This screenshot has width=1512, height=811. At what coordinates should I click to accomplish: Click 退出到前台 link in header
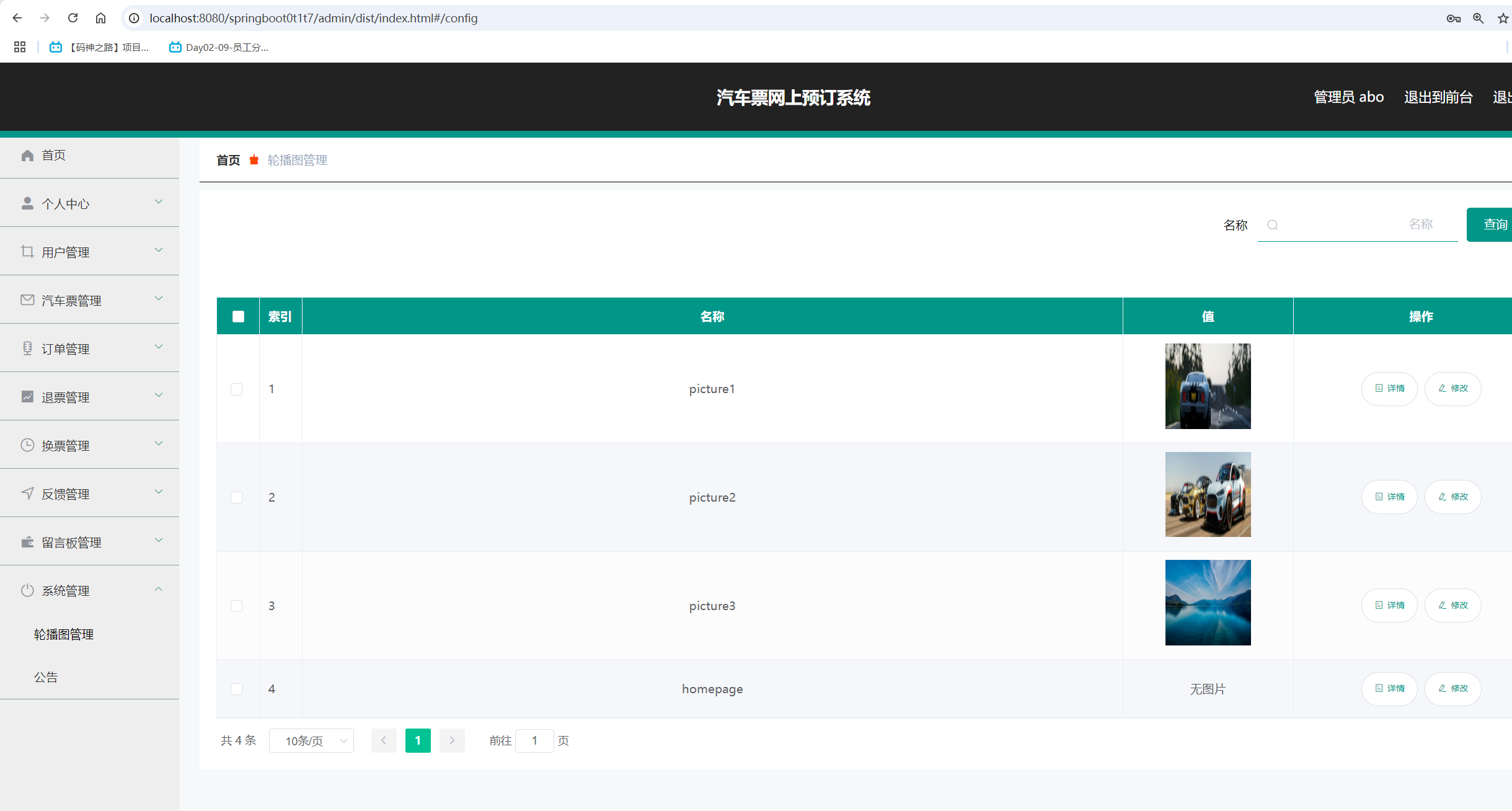coord(1438,97)
